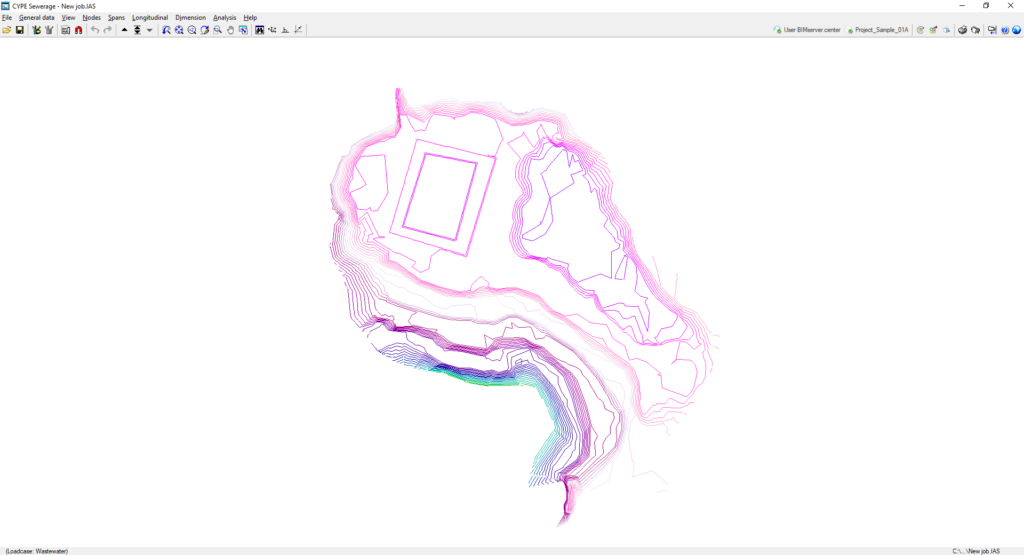
Task: Click the redraw view icon
Action: point(204,30)
